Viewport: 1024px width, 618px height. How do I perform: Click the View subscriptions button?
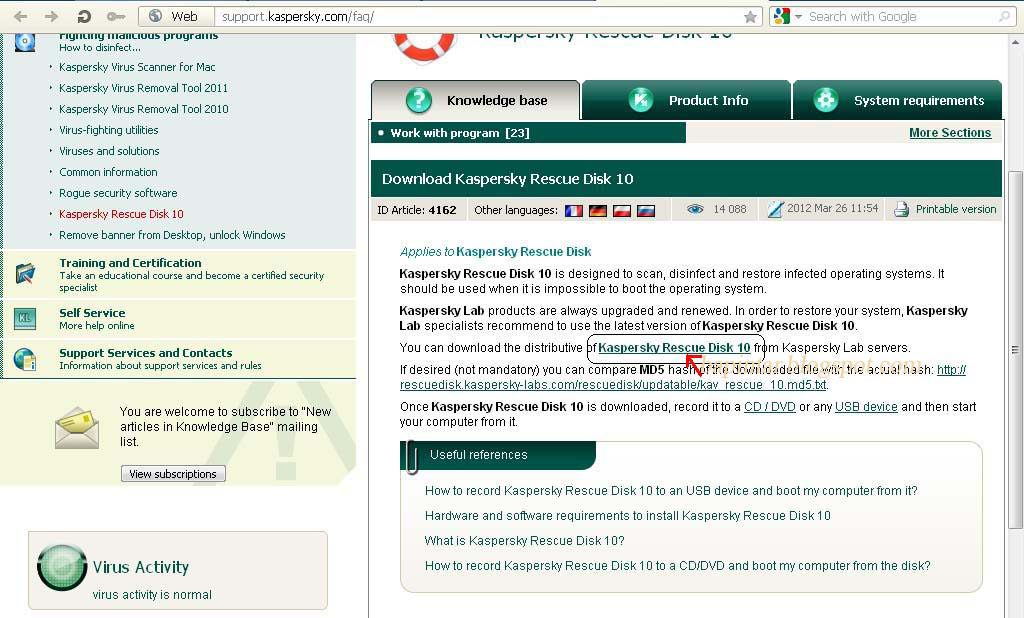point(173,474)
